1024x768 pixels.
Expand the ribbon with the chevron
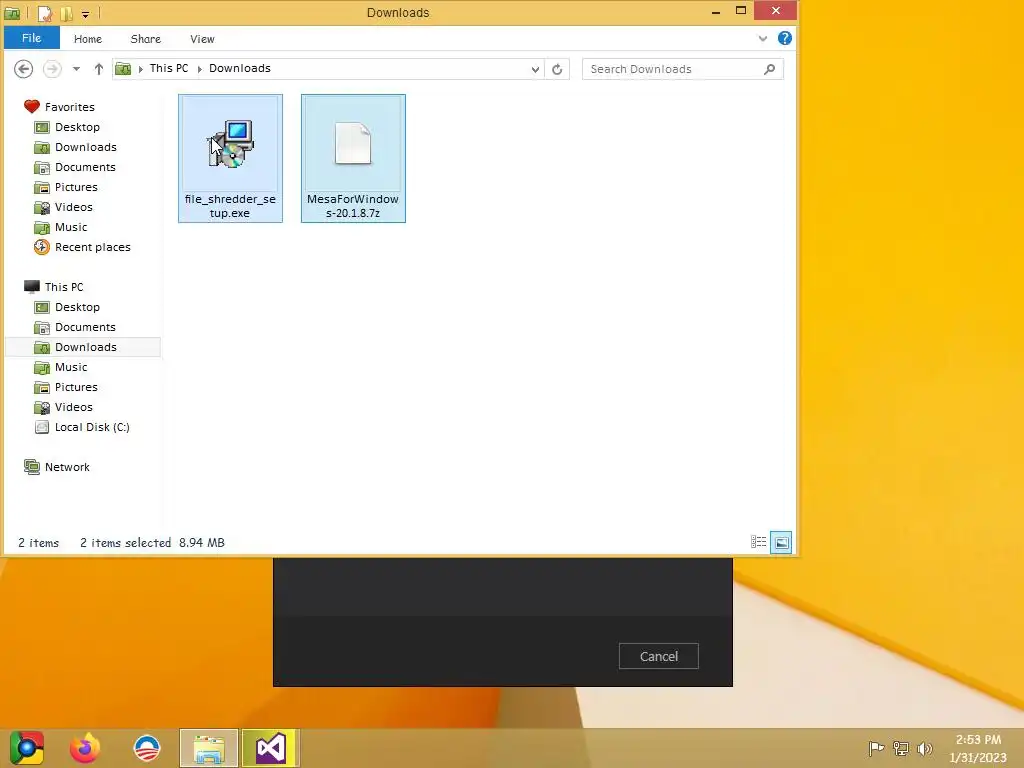click(x=762, y=39)
